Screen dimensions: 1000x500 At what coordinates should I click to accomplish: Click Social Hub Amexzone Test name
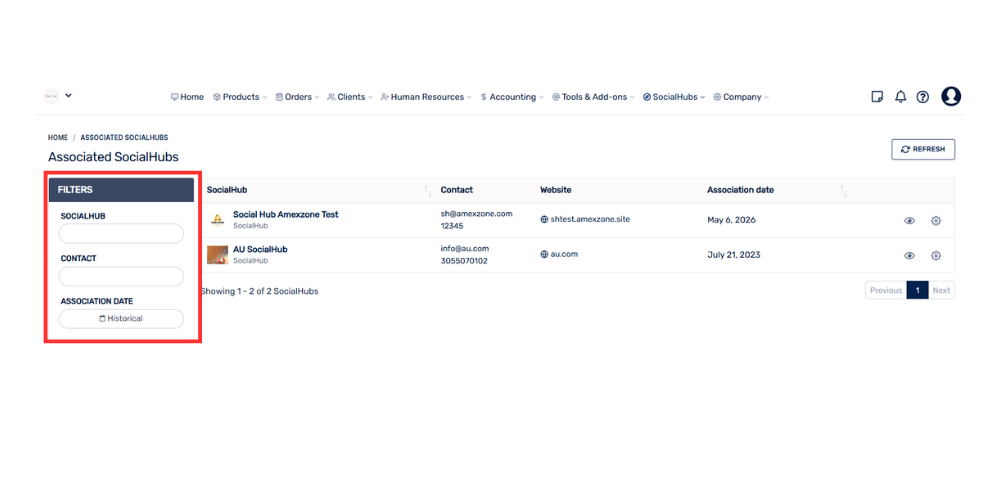(286, 215)
